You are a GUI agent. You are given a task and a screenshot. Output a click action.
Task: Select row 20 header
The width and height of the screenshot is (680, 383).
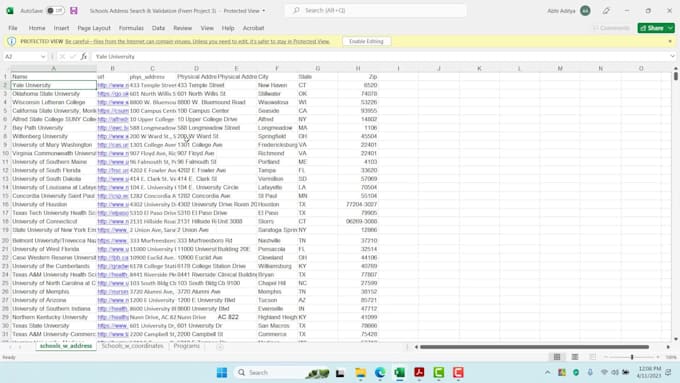point(6,240)
